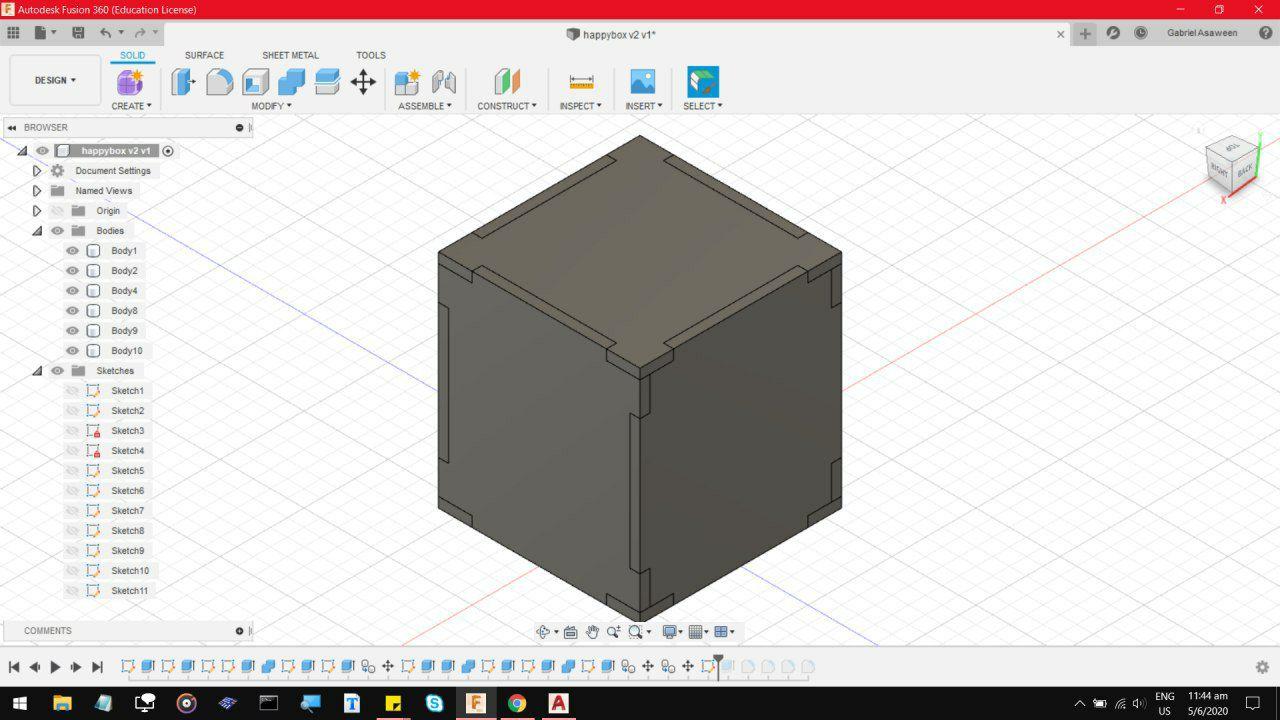Select the Move/Copy tool icon
1280x720 pixels.
coord(363,82)
